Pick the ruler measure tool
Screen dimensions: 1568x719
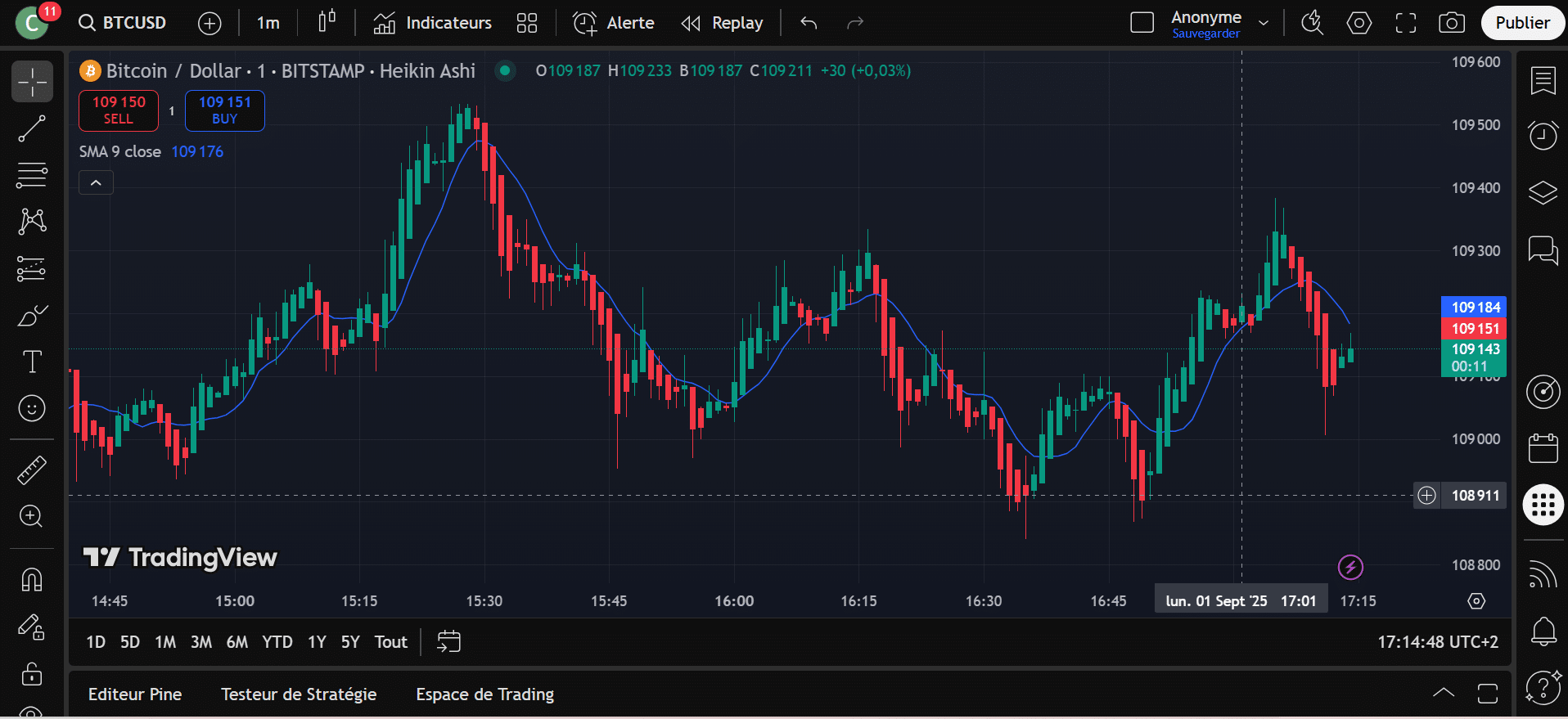(32, 470)
